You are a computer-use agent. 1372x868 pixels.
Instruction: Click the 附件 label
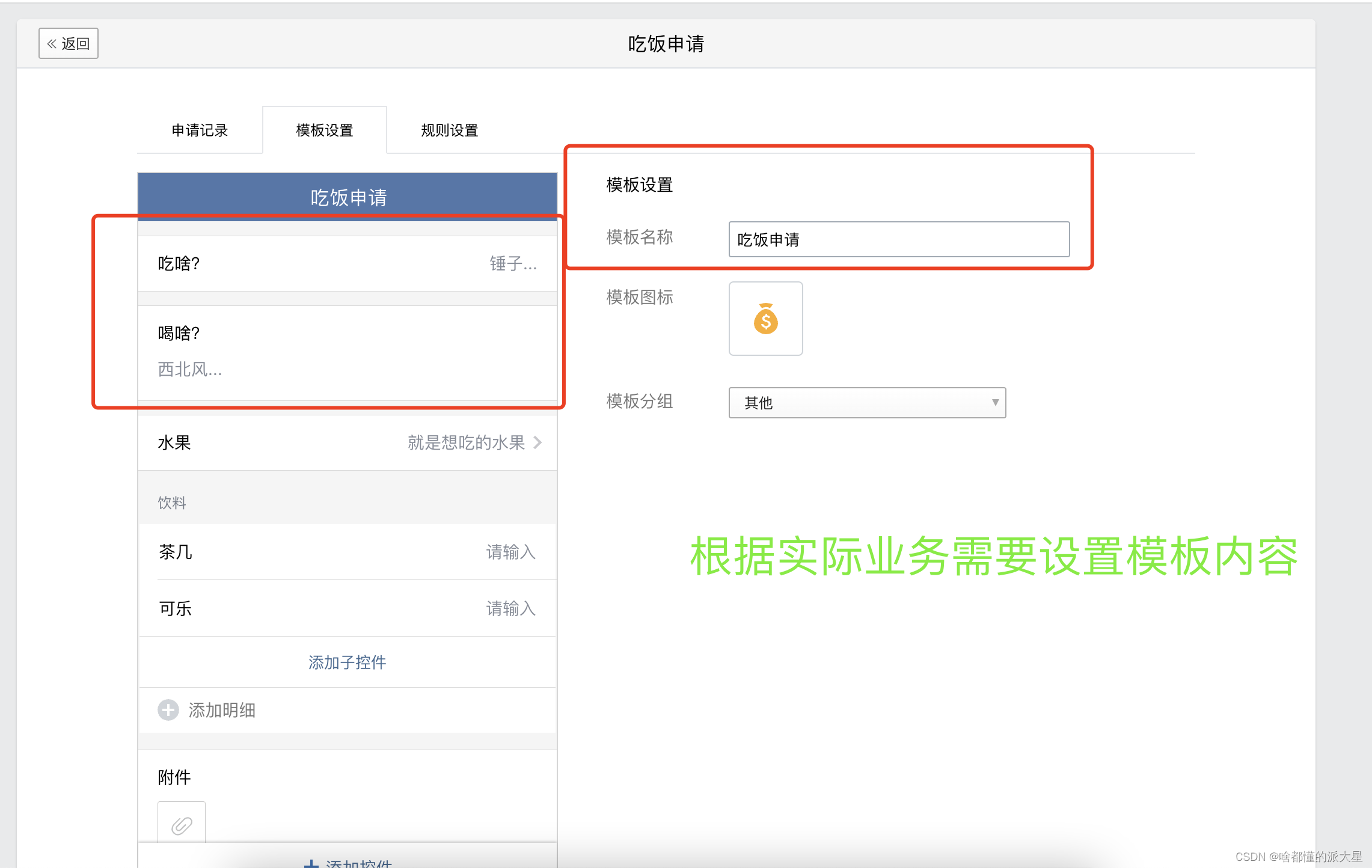pos(174,778)
